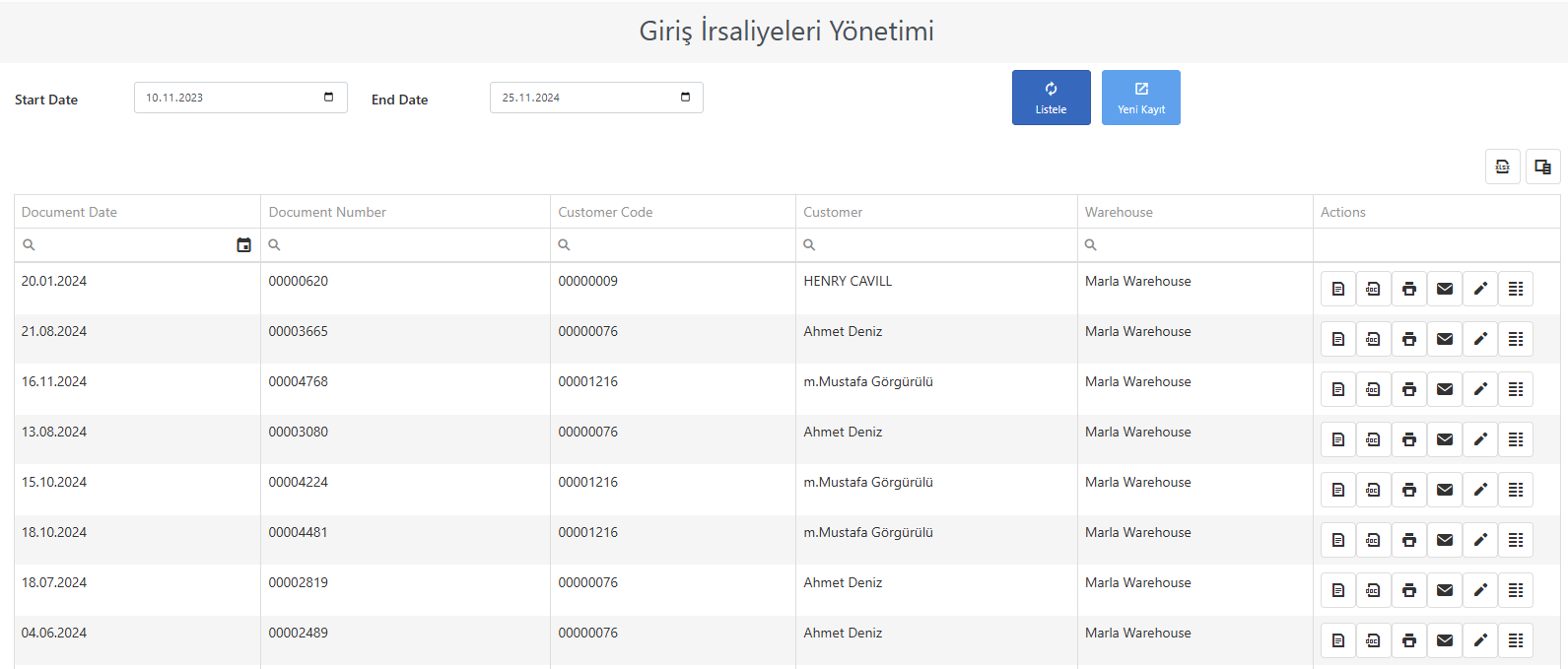Print document 00000620

(x=1409, y=289)
